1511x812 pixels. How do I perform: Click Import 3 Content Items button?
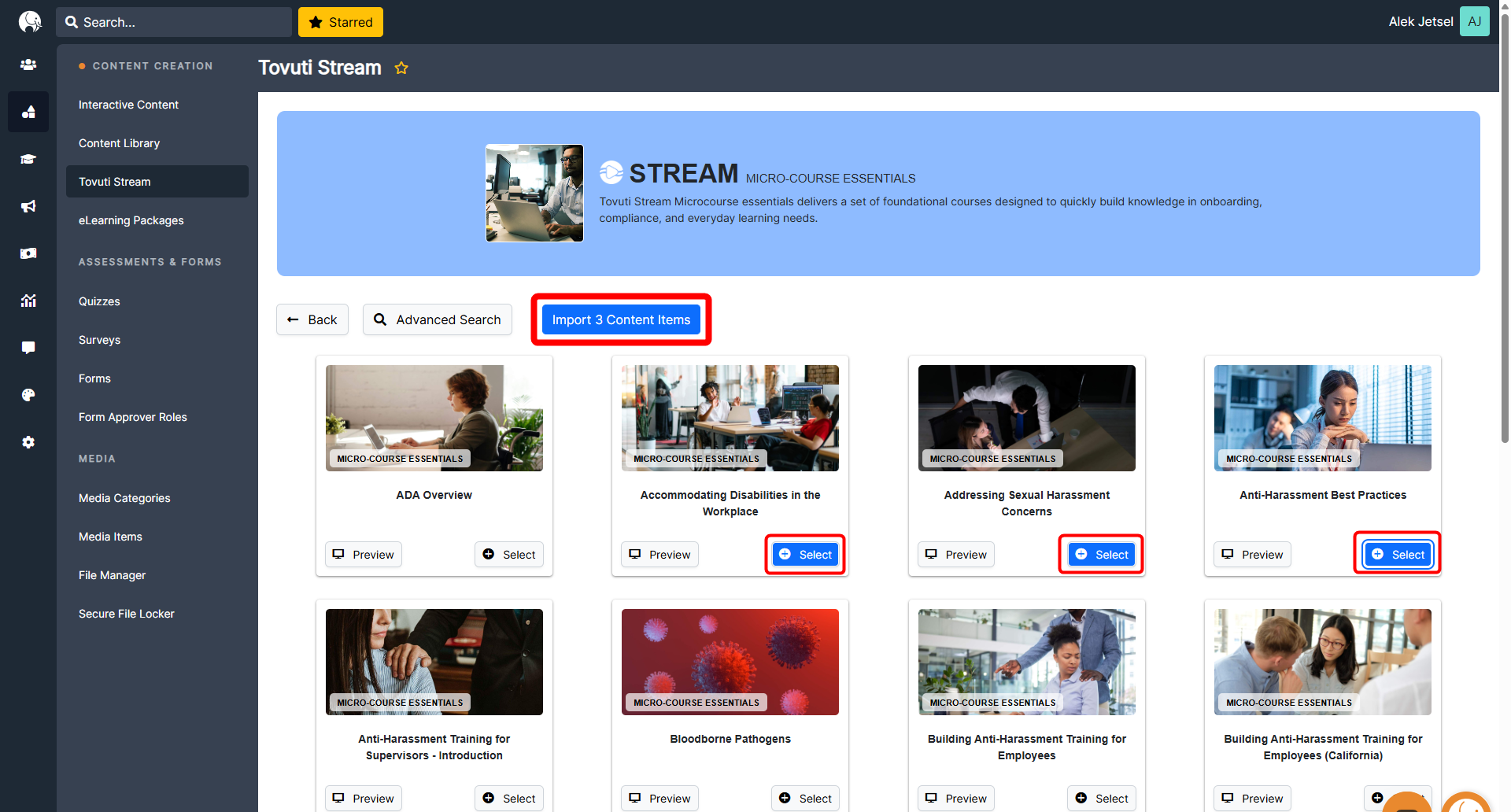(x=621, y=319)
